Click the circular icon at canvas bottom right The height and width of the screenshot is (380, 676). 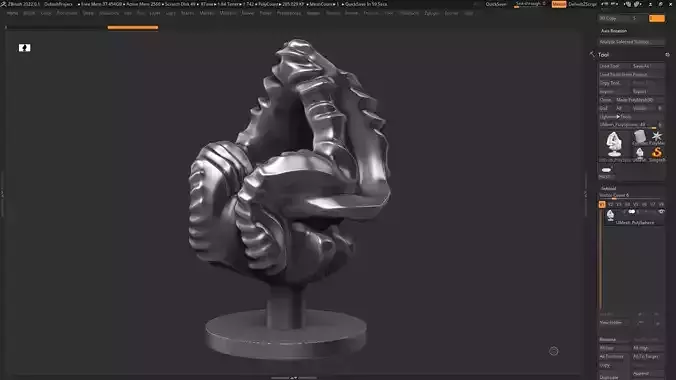click(x=554, y=351)
